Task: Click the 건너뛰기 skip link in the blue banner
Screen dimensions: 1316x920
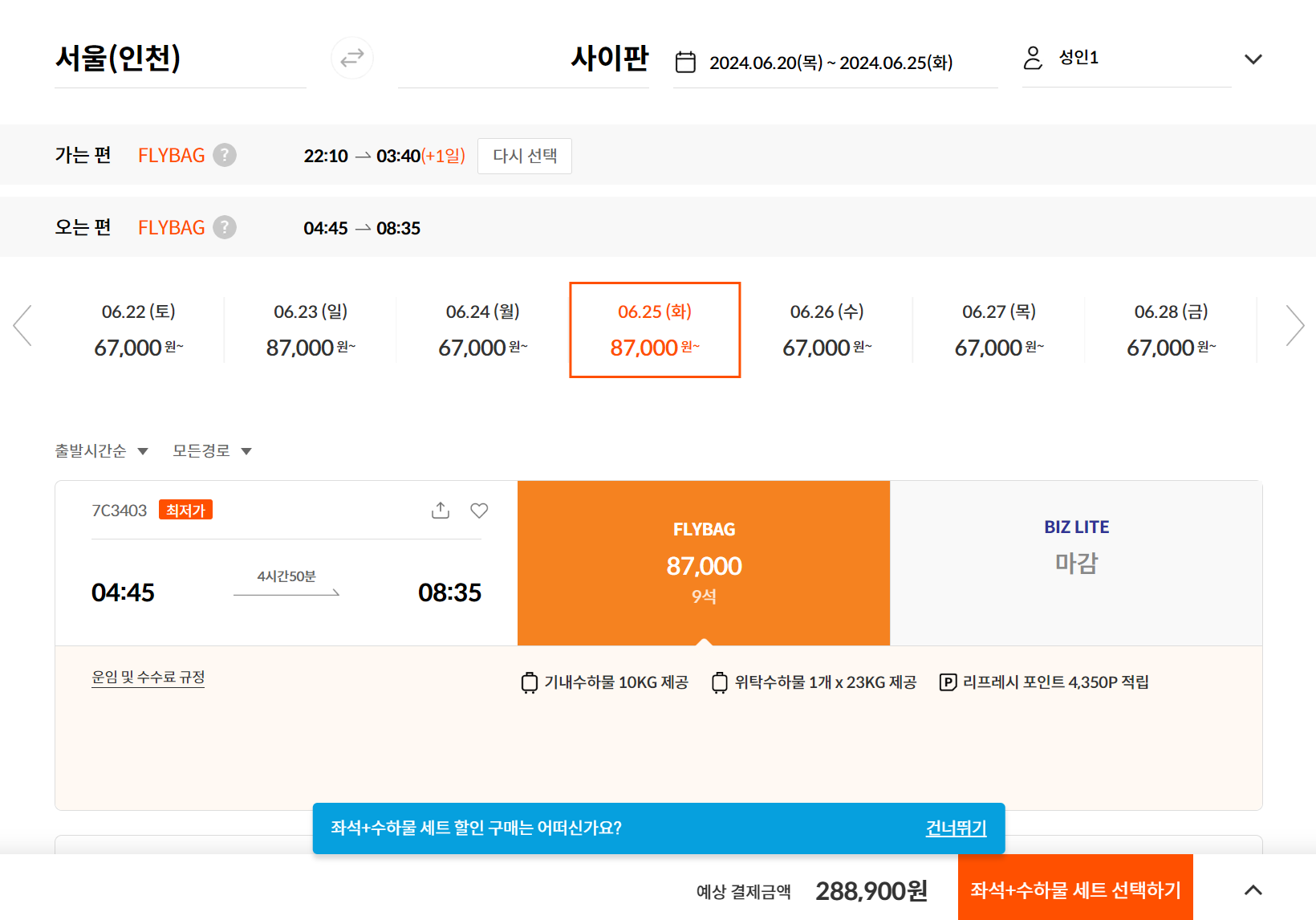Action: coord(956,828)
